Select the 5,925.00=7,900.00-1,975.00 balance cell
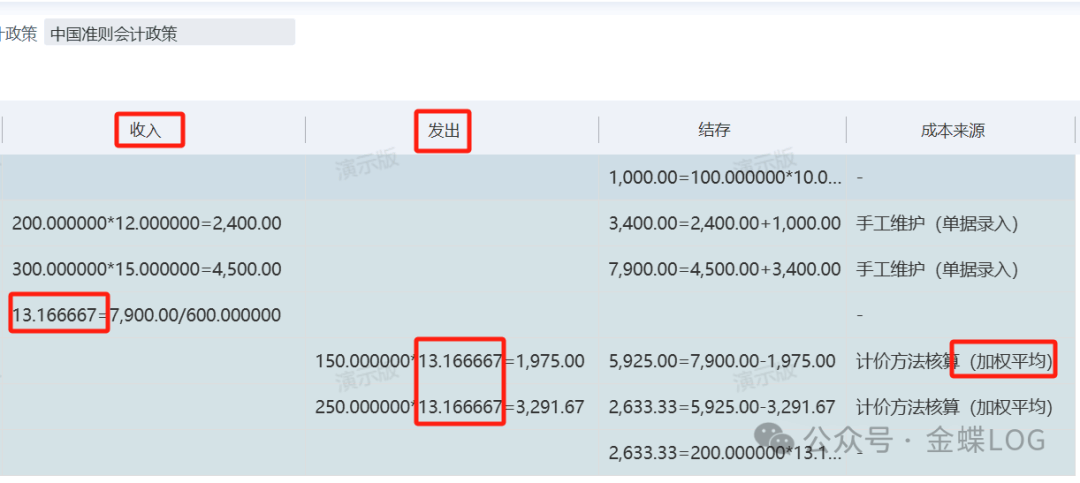1080x483 pixels. 721,361
